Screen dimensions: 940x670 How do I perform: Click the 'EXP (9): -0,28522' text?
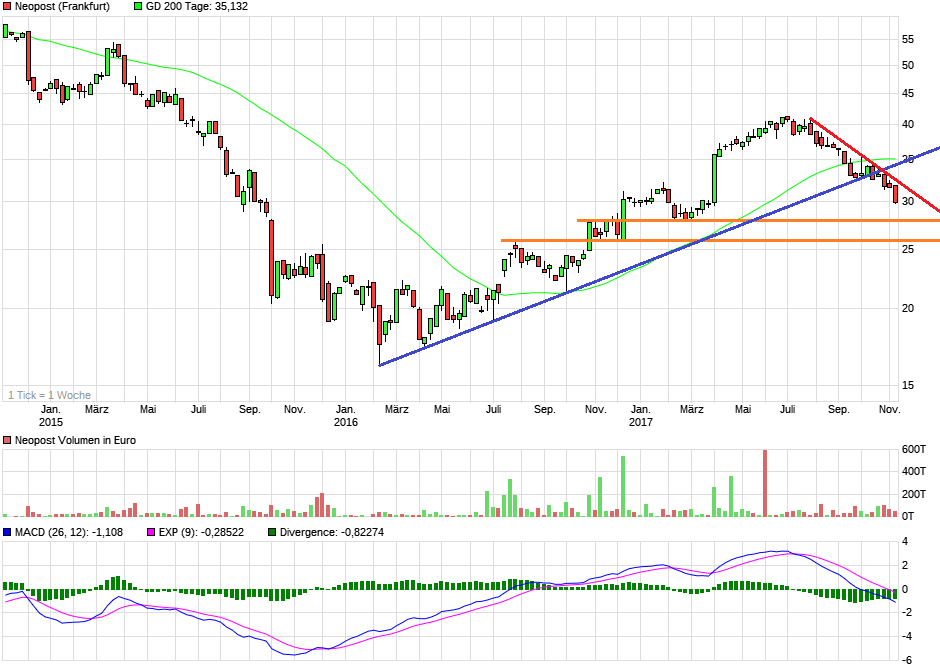pos(201,532)
